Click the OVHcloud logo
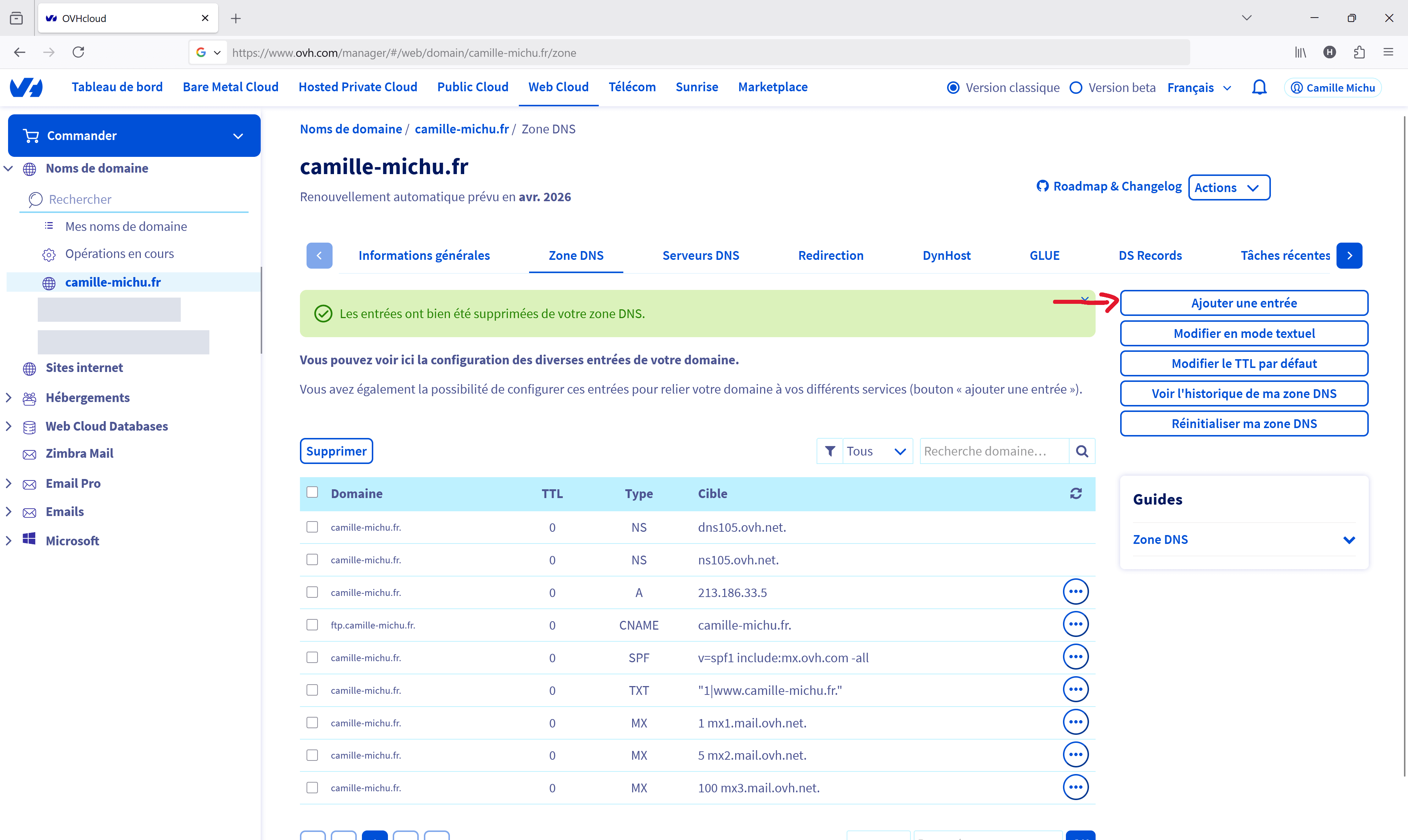This screenshot has height=840, width=1408. [27, 87]
